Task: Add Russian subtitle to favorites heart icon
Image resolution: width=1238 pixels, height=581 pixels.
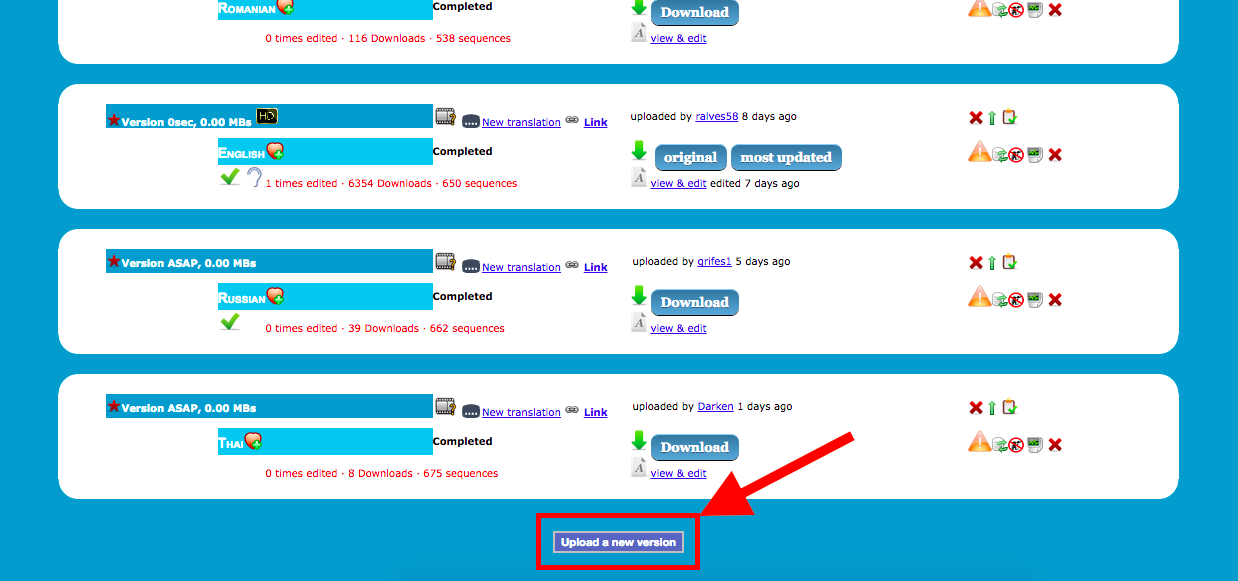Action: coord(275,296)
